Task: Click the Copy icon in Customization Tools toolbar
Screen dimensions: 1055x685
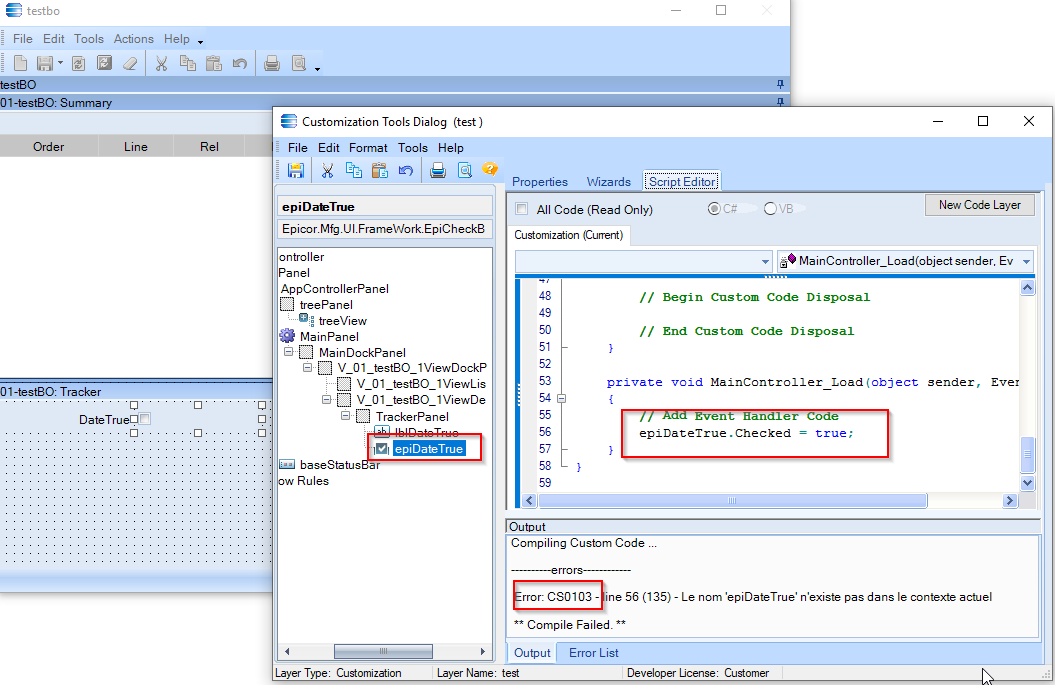Action: [x=354, y=170]
